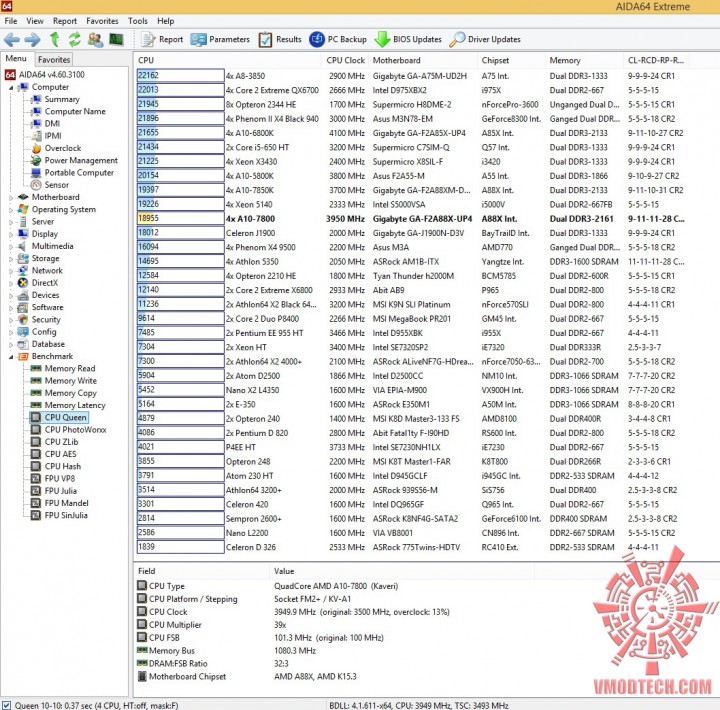Screen dimensions: 720x710
Task: Expand the Multimedia tree node
Action: tap(11, 247)
